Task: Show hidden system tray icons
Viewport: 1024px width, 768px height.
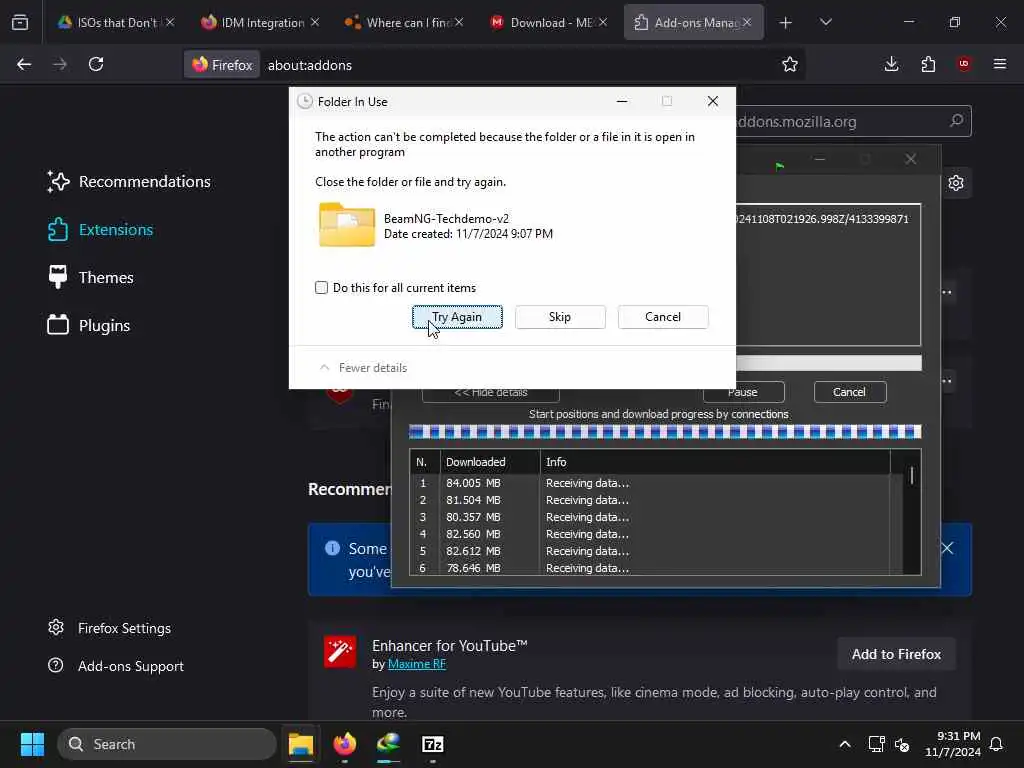Action: coord(844,744)
